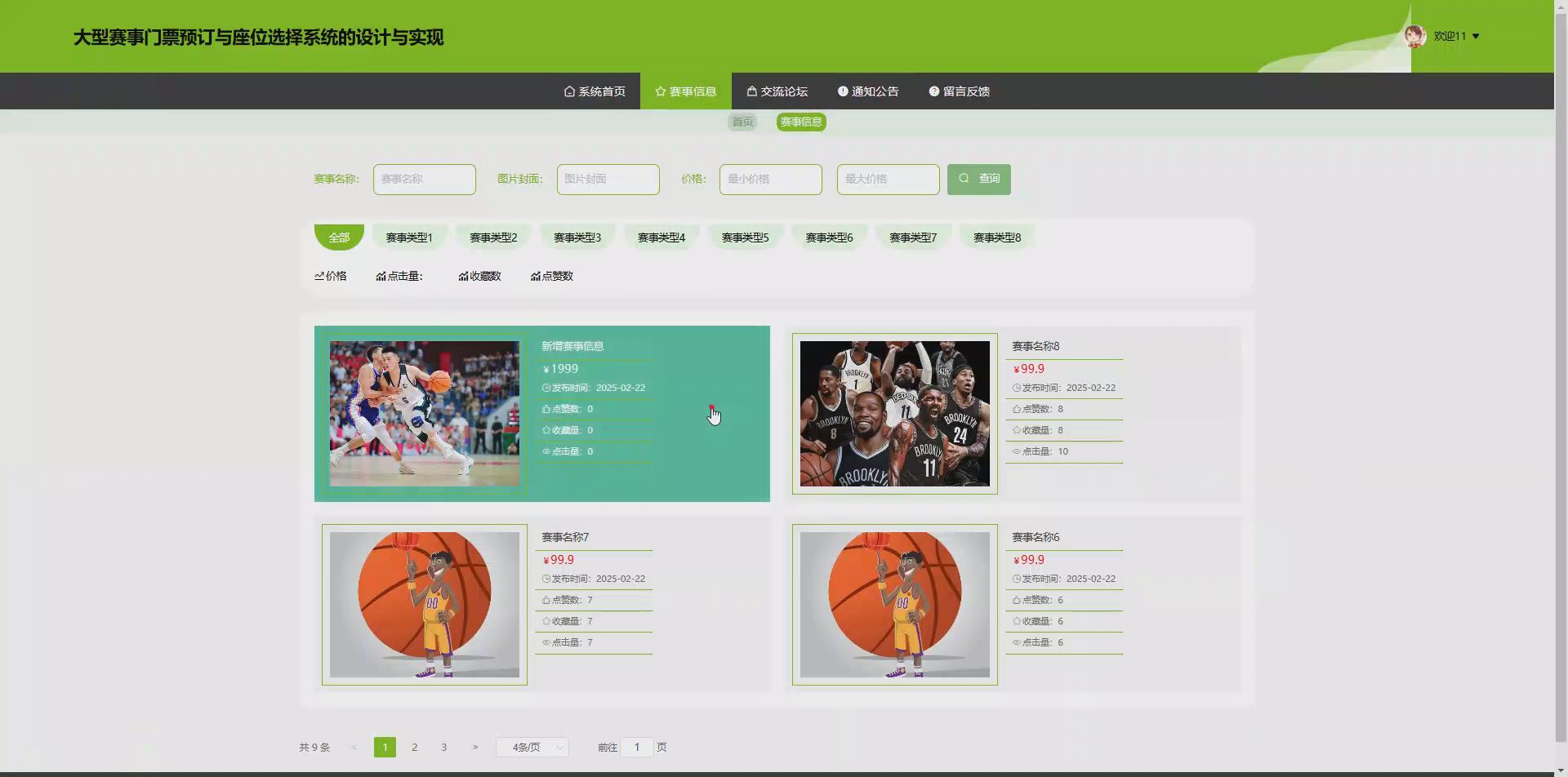The height and width of the screenshot is (777, 1568).
Task: Filter by 赛事类型3
Action: (x=577, y=238)
